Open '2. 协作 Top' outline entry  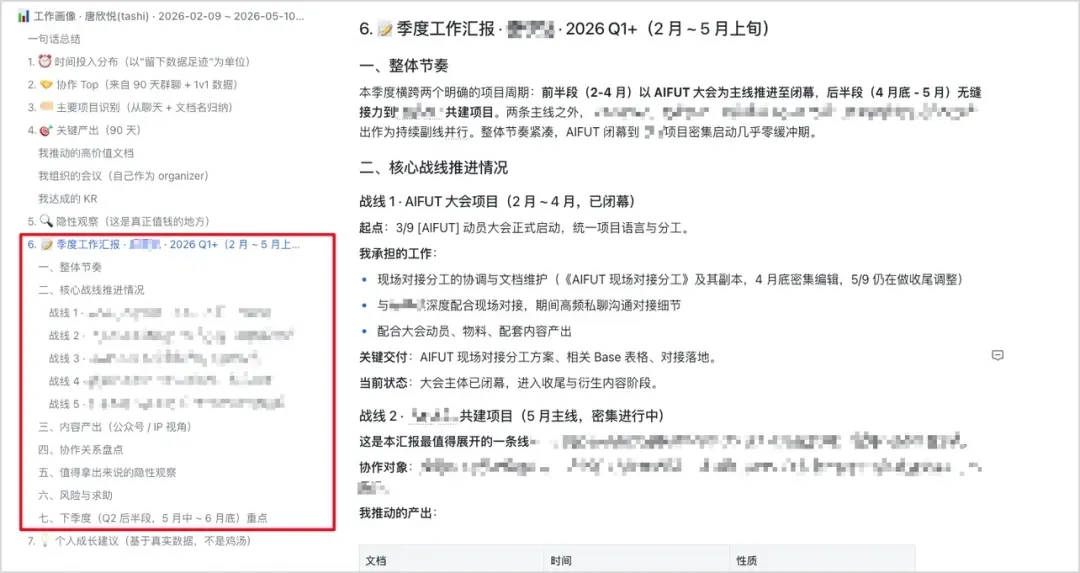[x=132, y=84]
